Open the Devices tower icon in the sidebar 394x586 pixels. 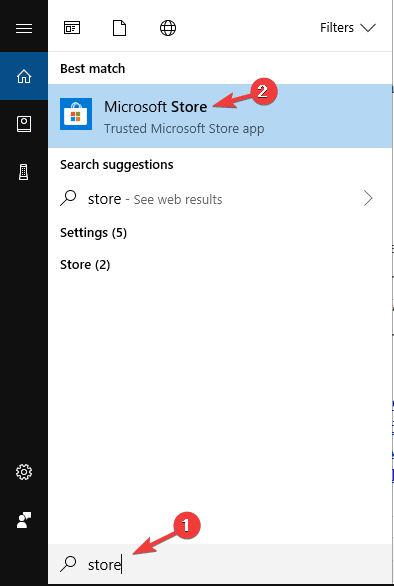point(24,172)
